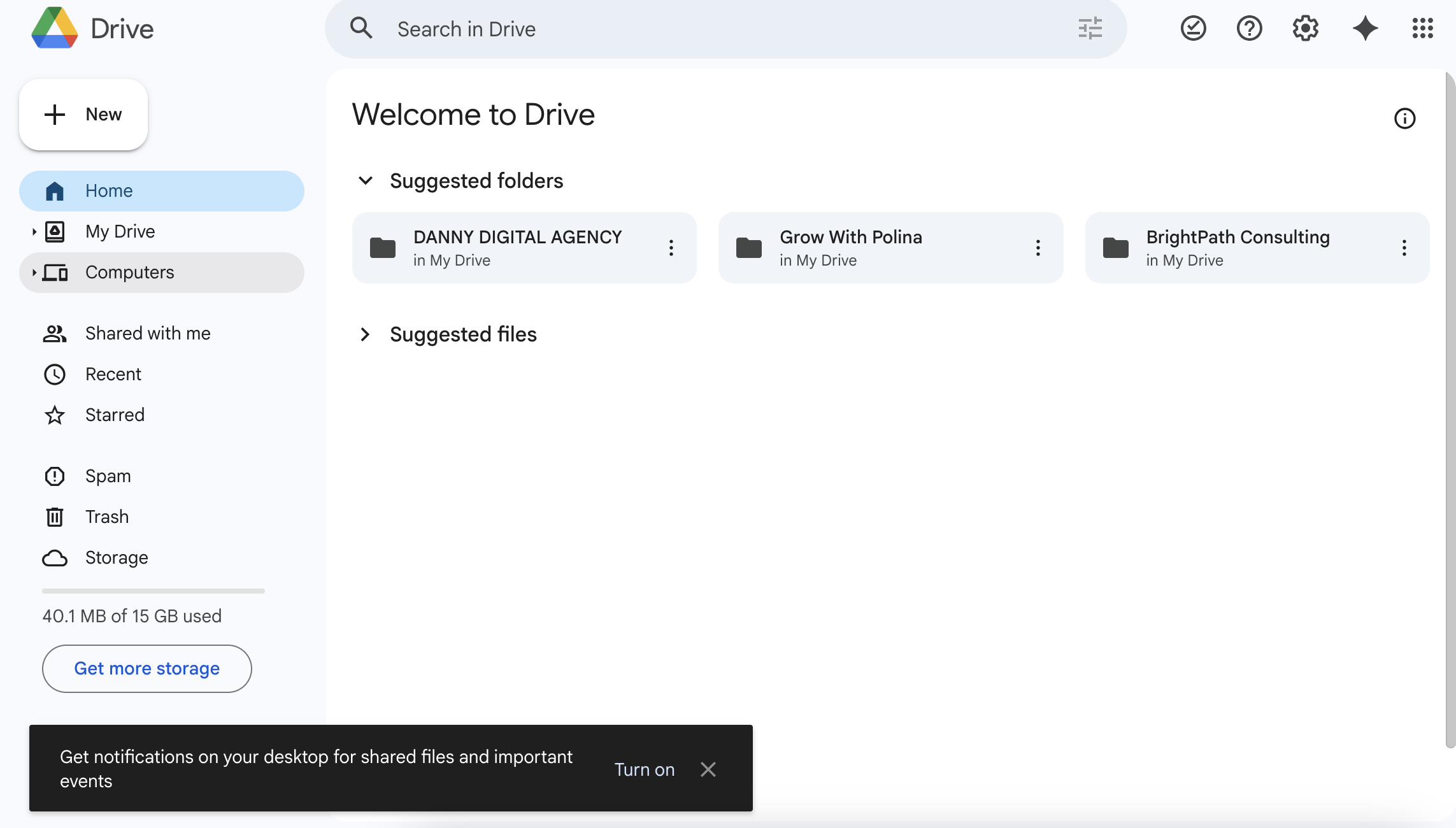Open the Settings gear menu
The height and width of the screenshot is (828, 1456).
[1305, 29]
